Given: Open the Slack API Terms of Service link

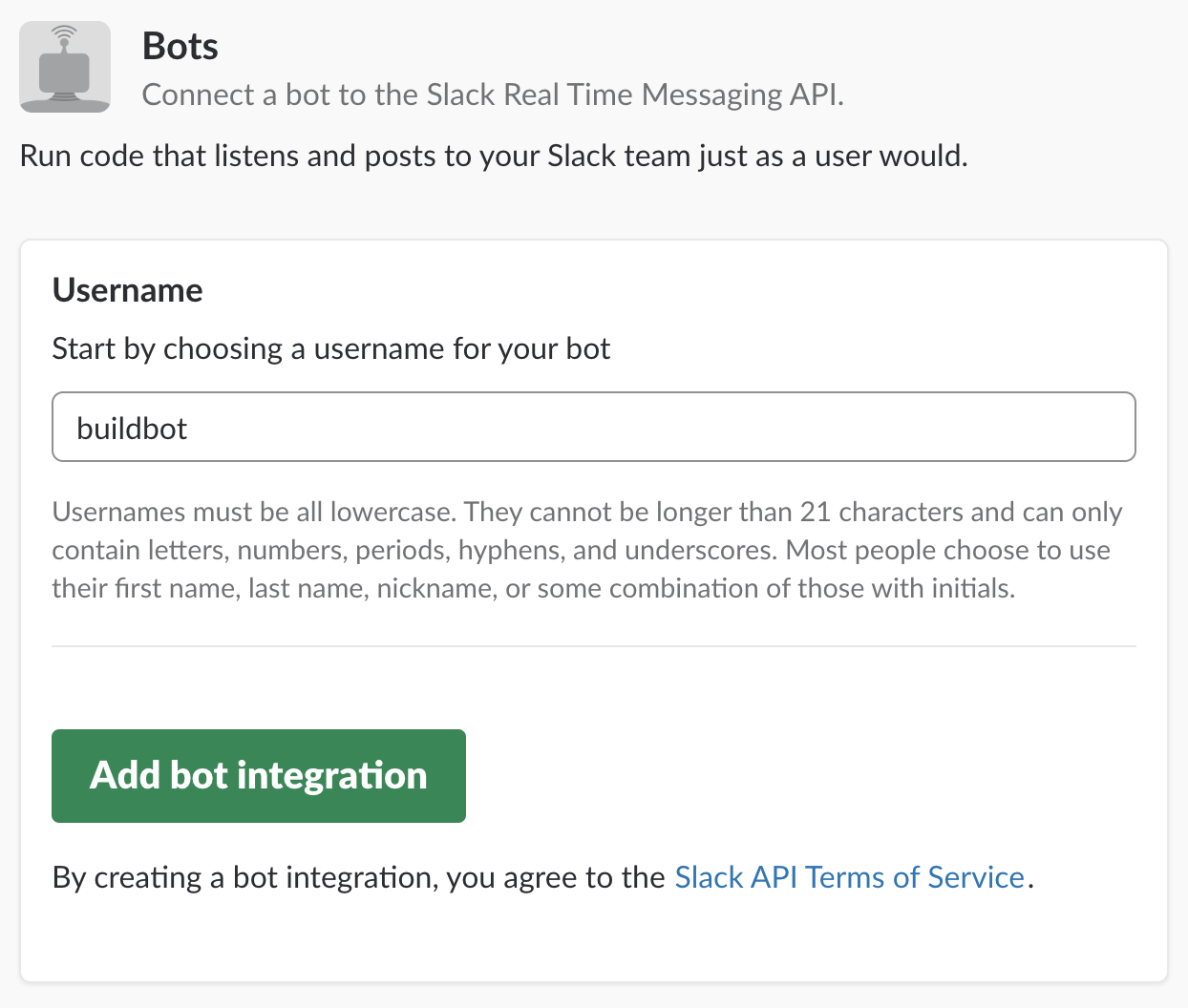Looking at the screenshot, I should coord(849,877).
